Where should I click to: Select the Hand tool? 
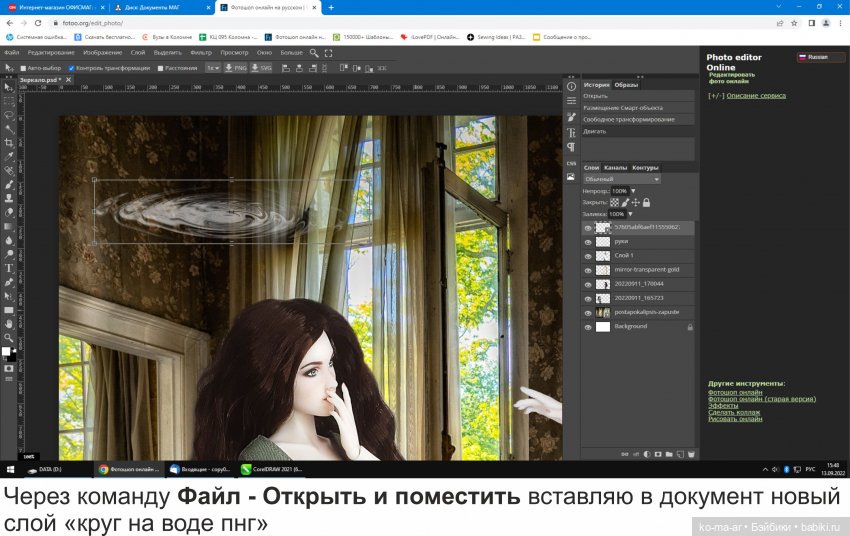tap(9, 324)
